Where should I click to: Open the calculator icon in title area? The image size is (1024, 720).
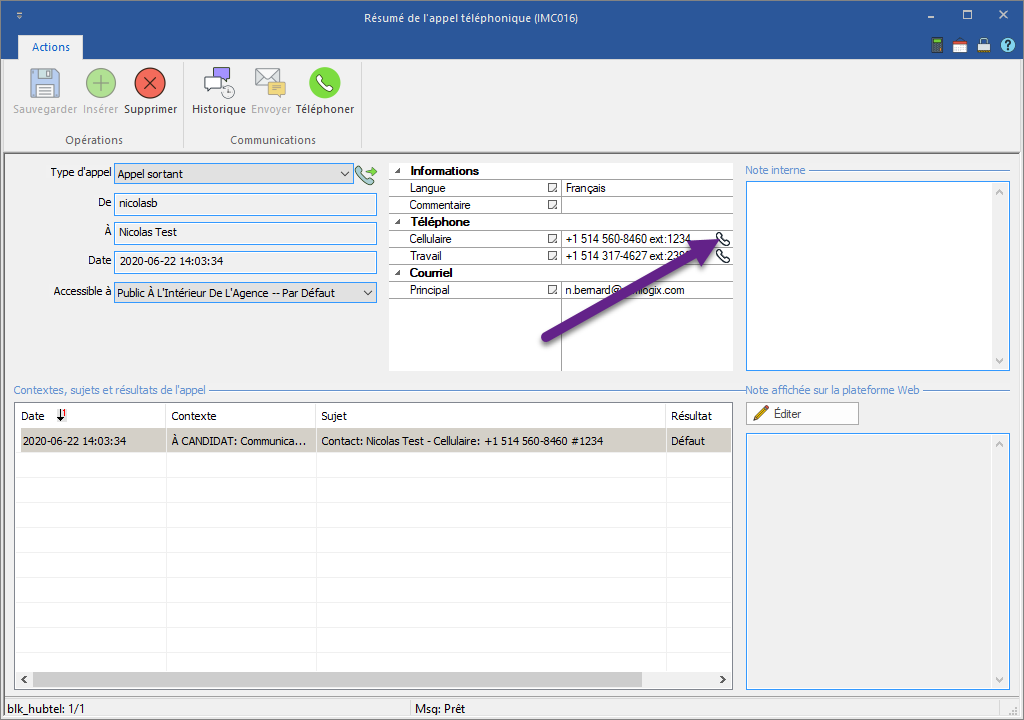point(937,45)
